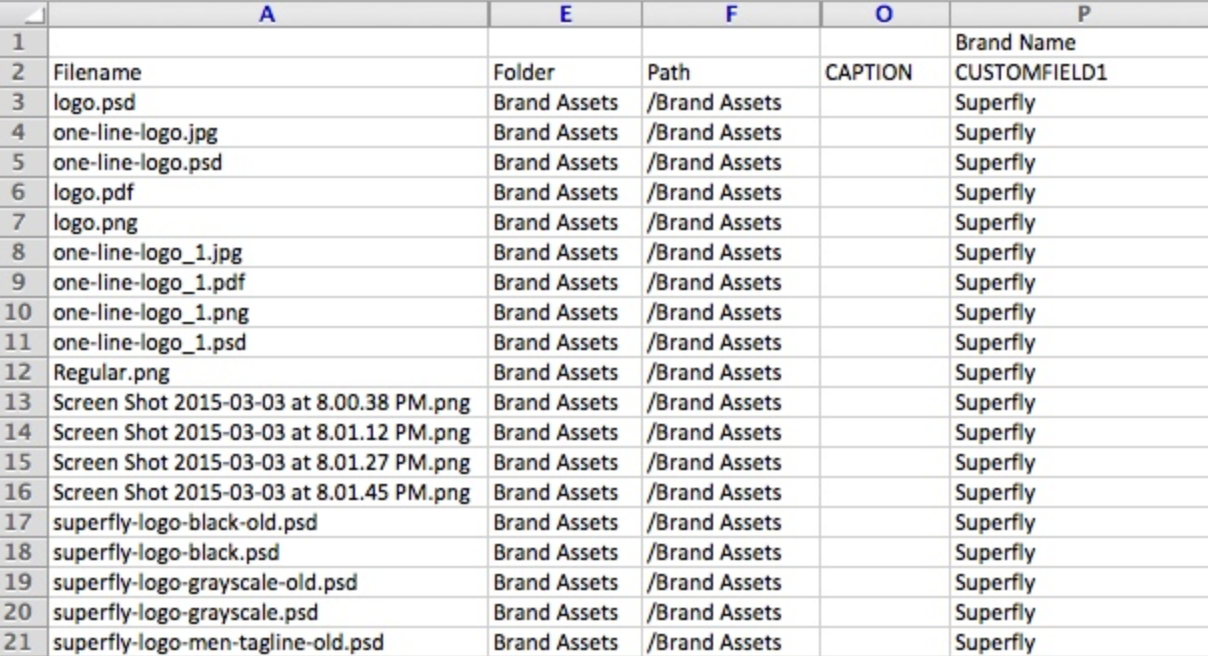Click Superfly cell in row 10
The image size is (1208, 656).
point(1079,312)
